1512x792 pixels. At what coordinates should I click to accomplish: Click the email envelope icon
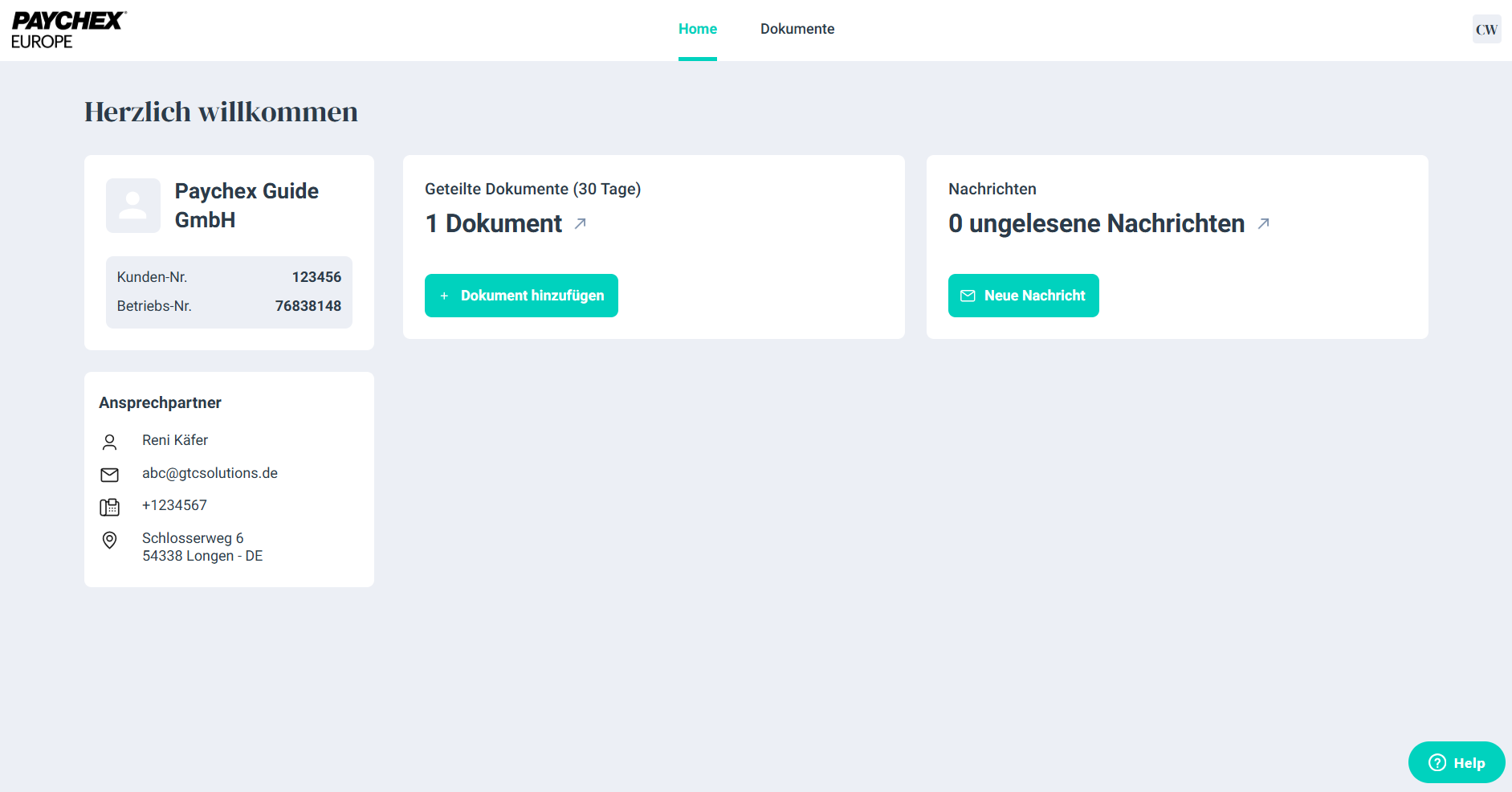pos(110,475)
